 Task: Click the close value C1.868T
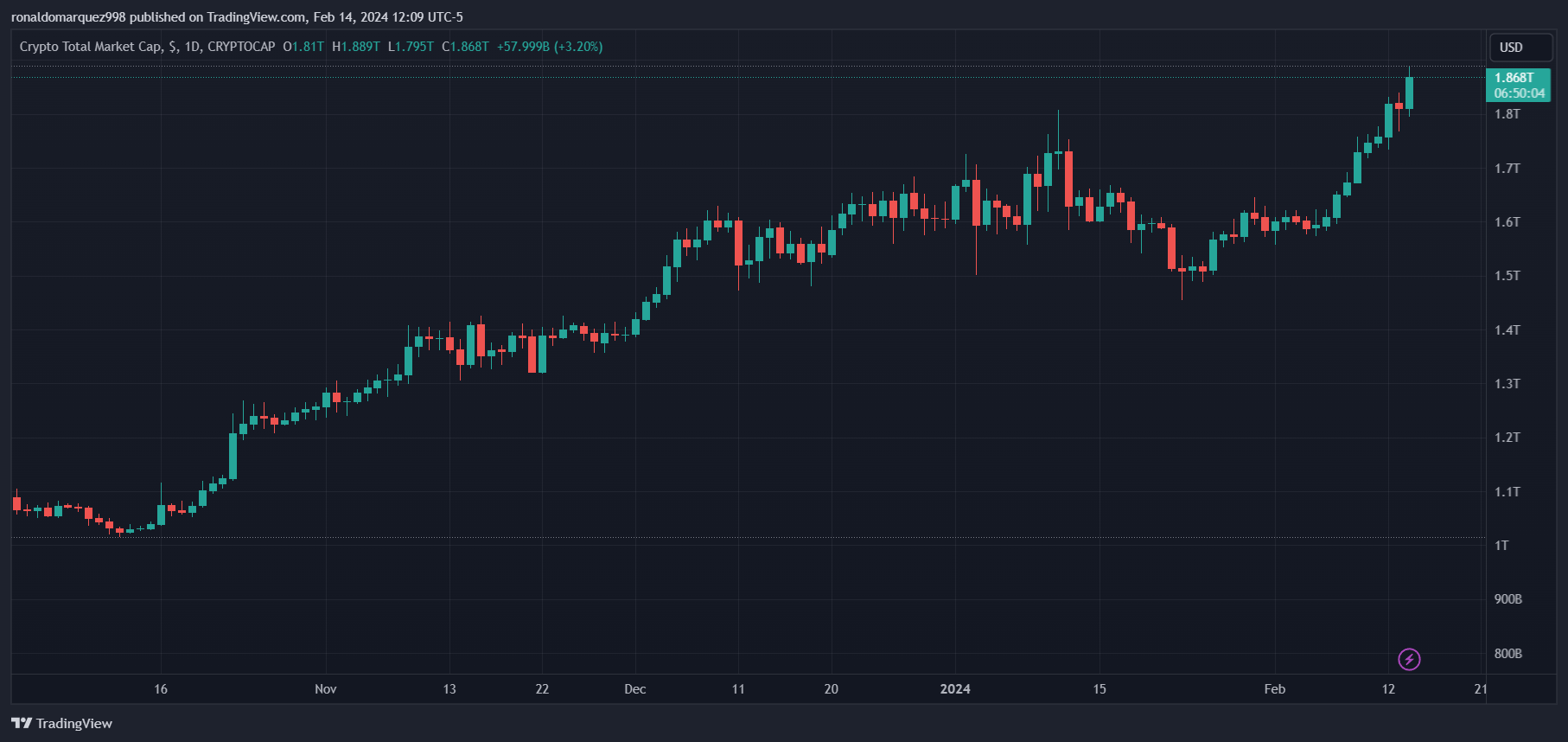pyautogui.click(x=465, y=47)
